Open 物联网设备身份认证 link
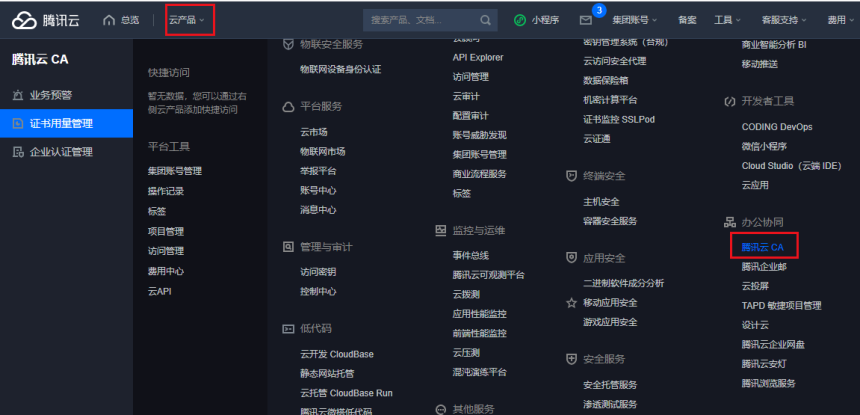Image resolution: width=860 pixels, height=415 pixels. point(340,70)
